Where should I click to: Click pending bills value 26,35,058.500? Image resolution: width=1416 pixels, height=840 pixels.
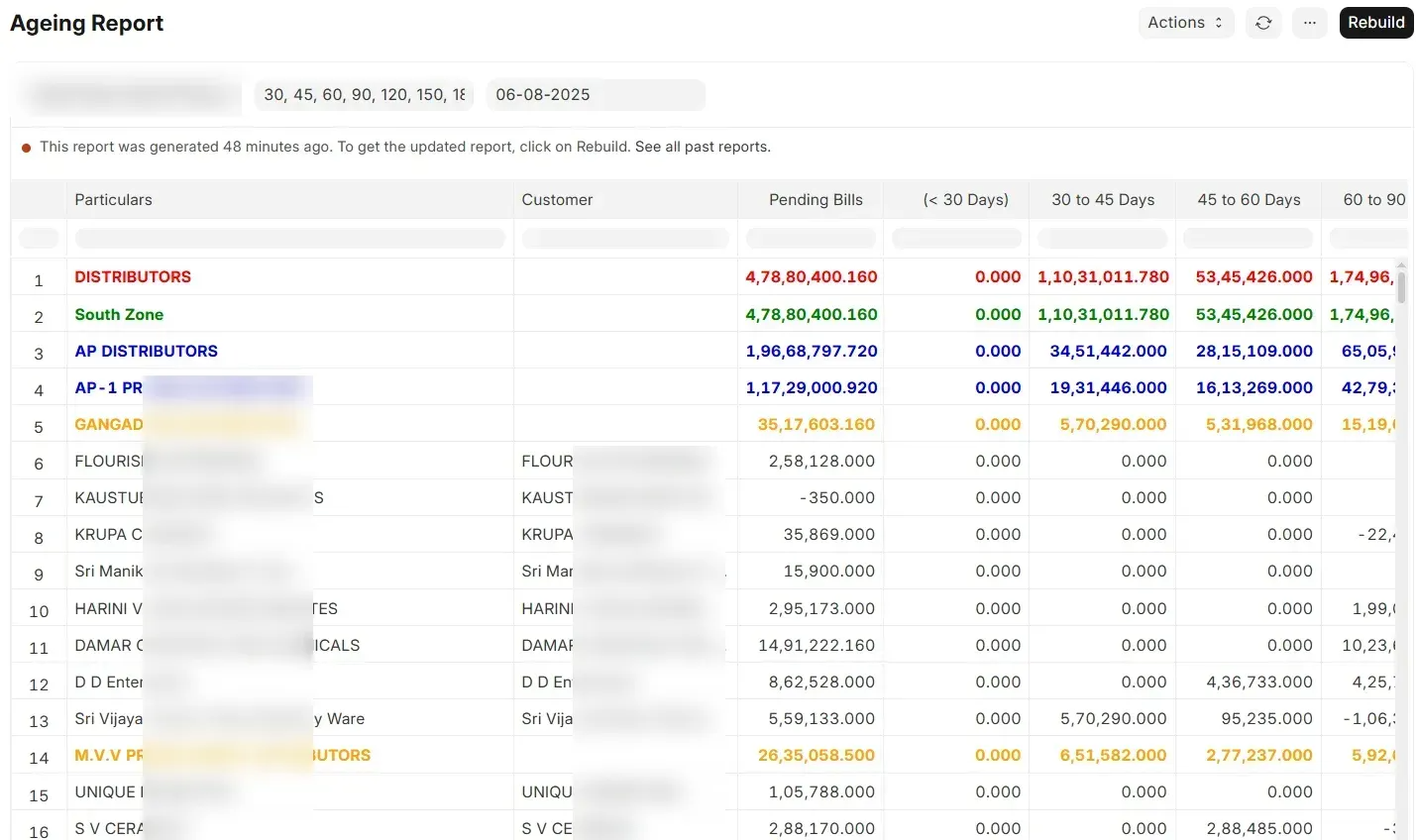817,755
